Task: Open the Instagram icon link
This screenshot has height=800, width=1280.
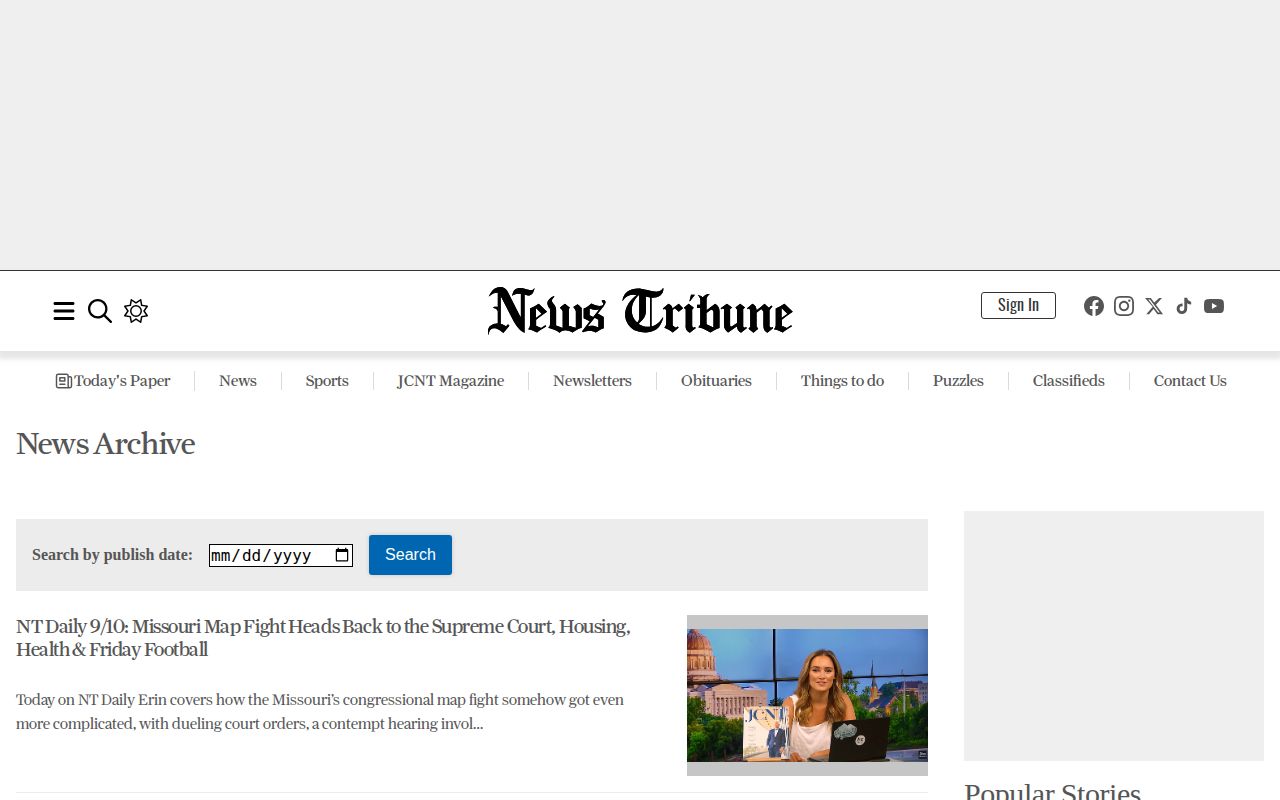Action: (x=1124, y=306)
